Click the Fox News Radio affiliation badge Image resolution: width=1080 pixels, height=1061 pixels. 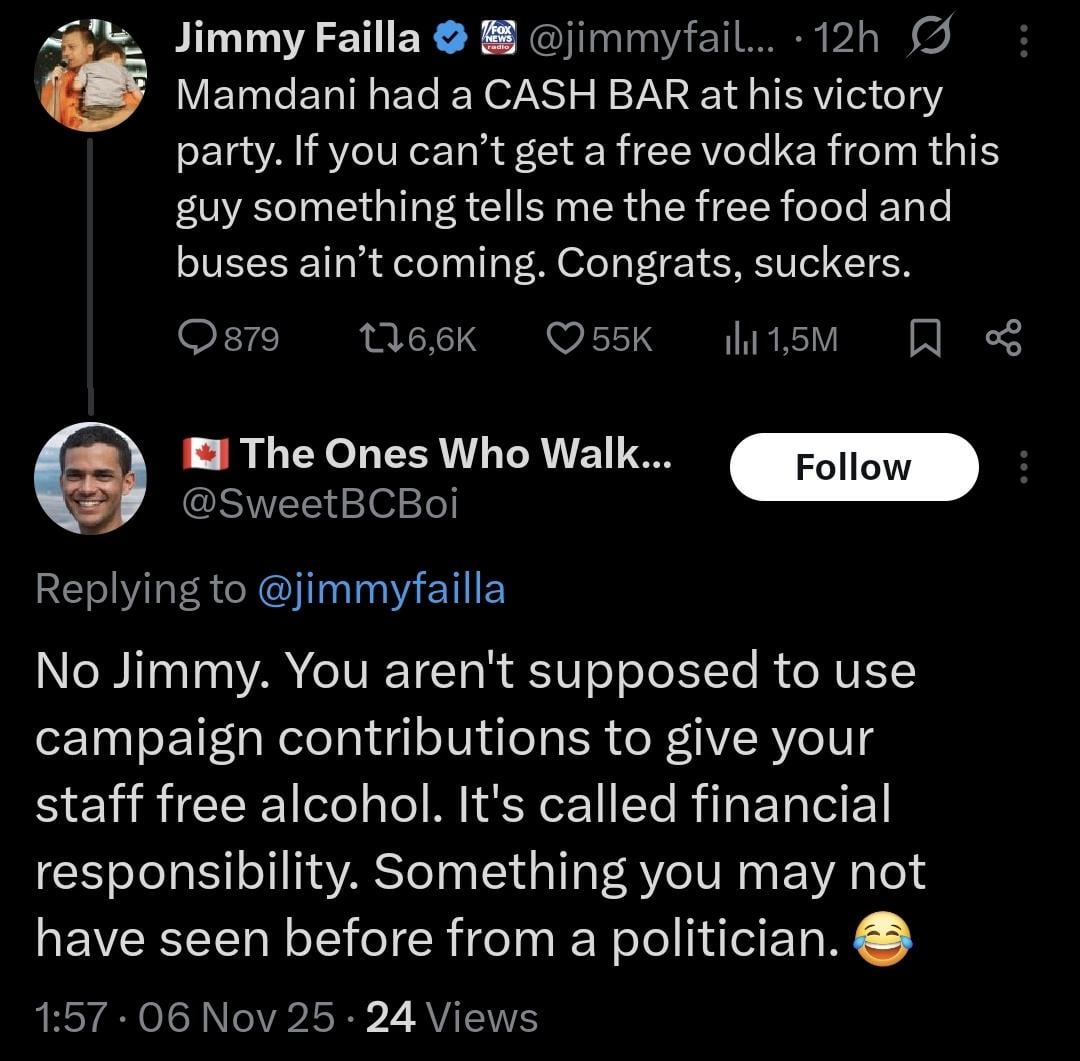pos(497,38)
